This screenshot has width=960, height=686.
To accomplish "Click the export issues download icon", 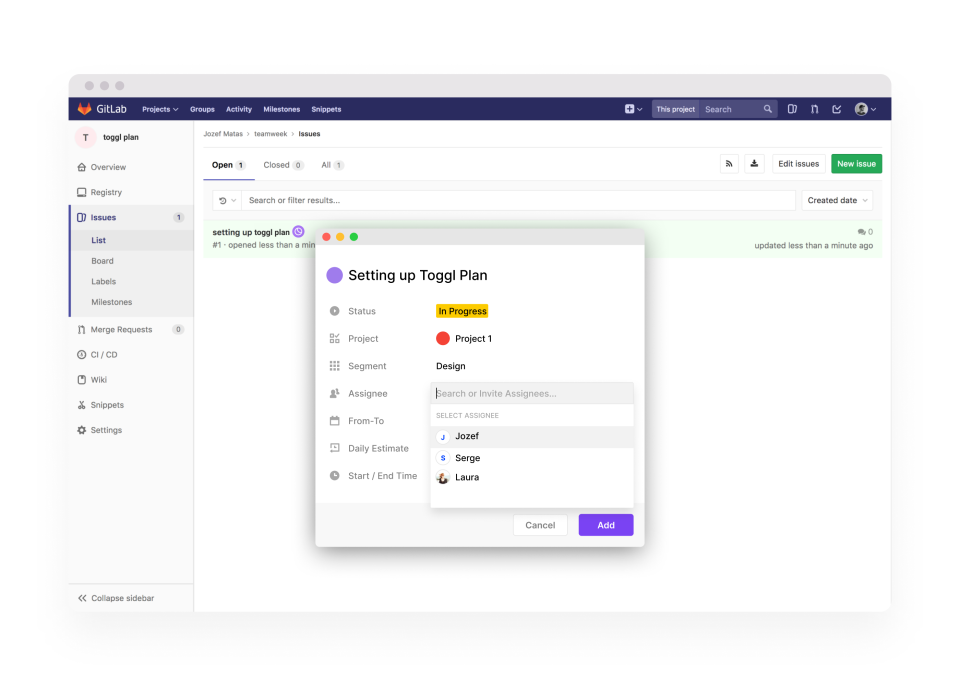I will pyautogui.click(x=754, y=164).
